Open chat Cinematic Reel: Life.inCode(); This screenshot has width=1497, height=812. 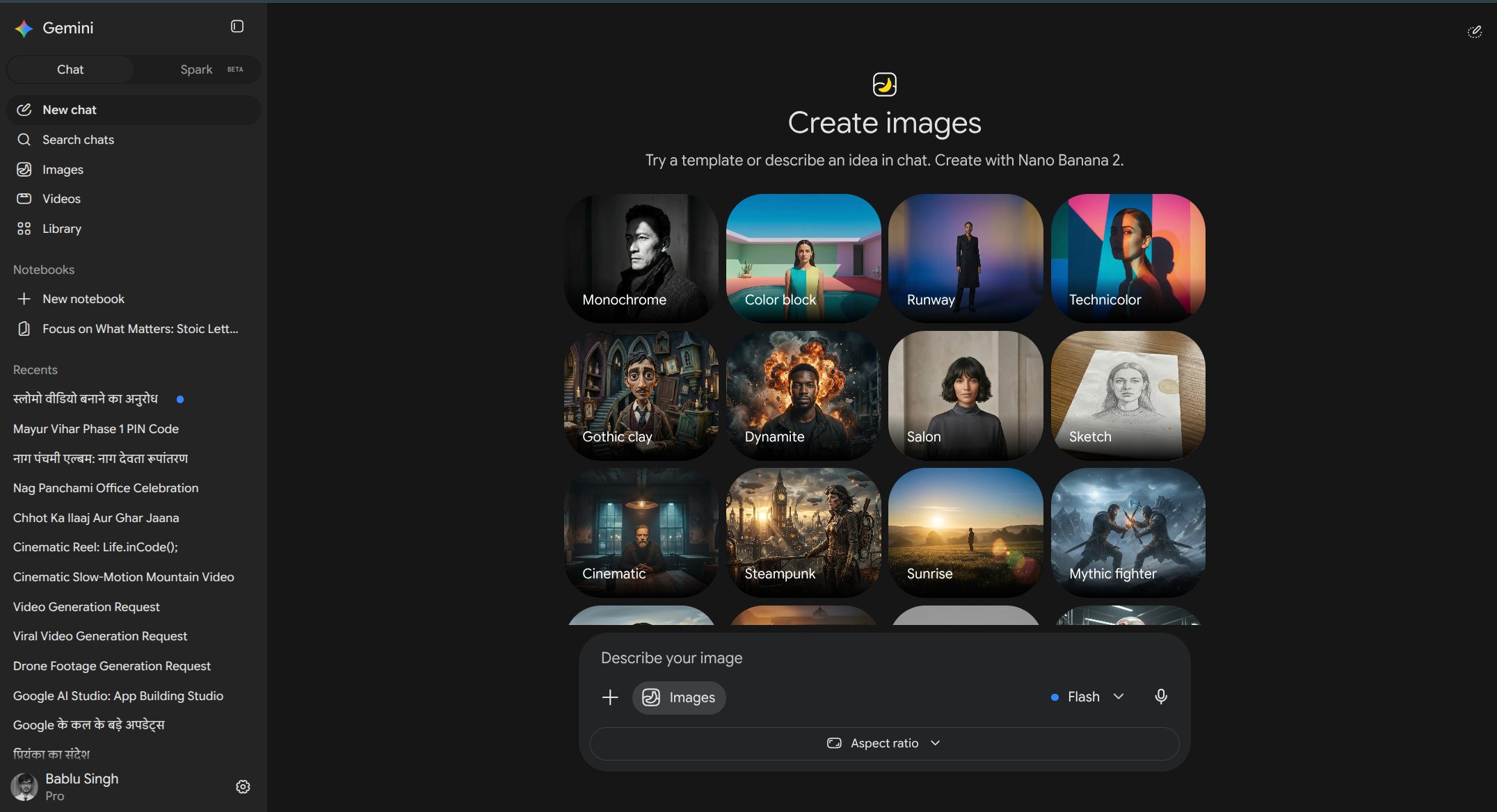tap(134, 547)
